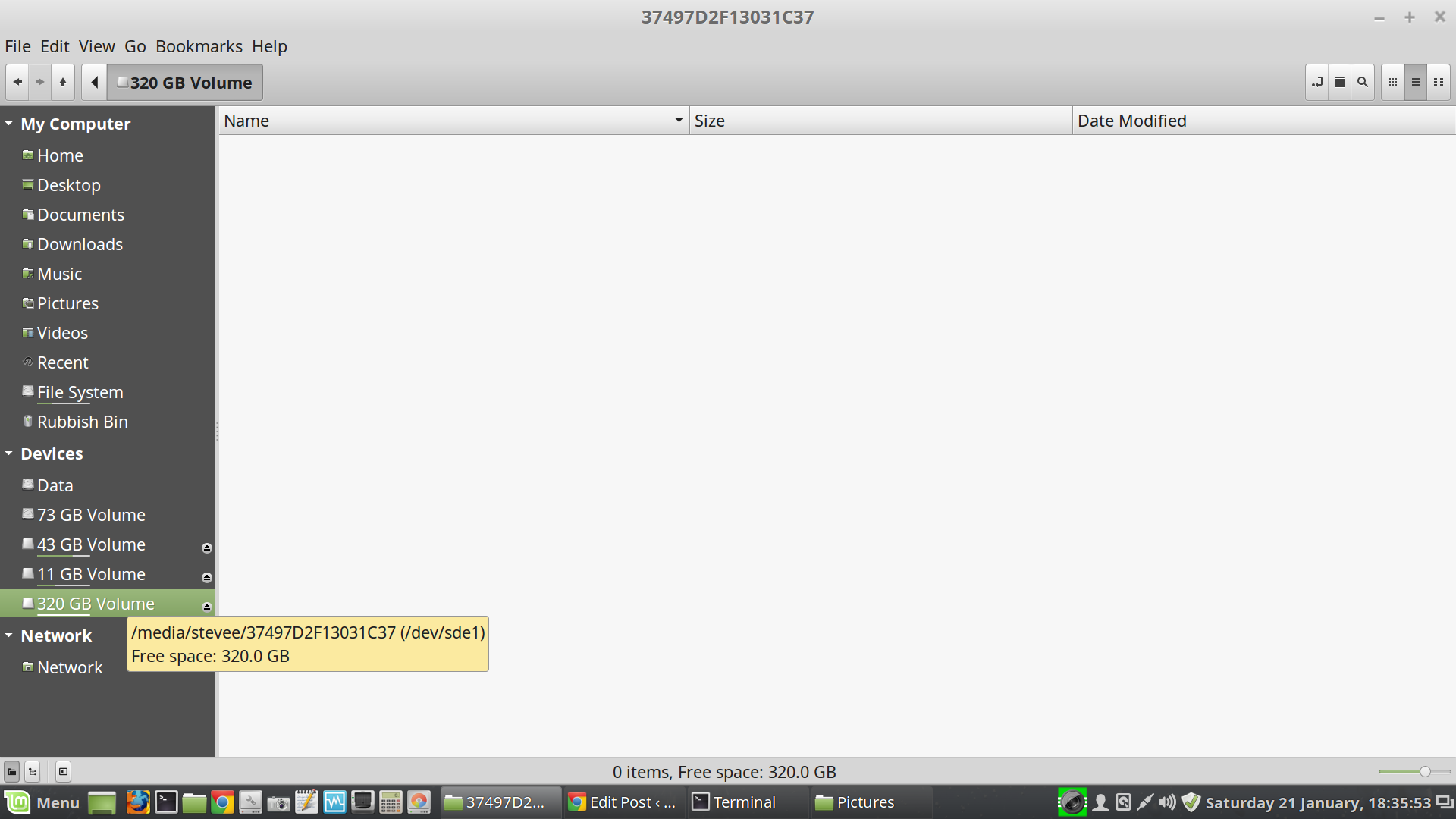Adjust the zoom slider in status bar
Viewport: 1456px width, 819px height.
click(x=1425, y=772)
